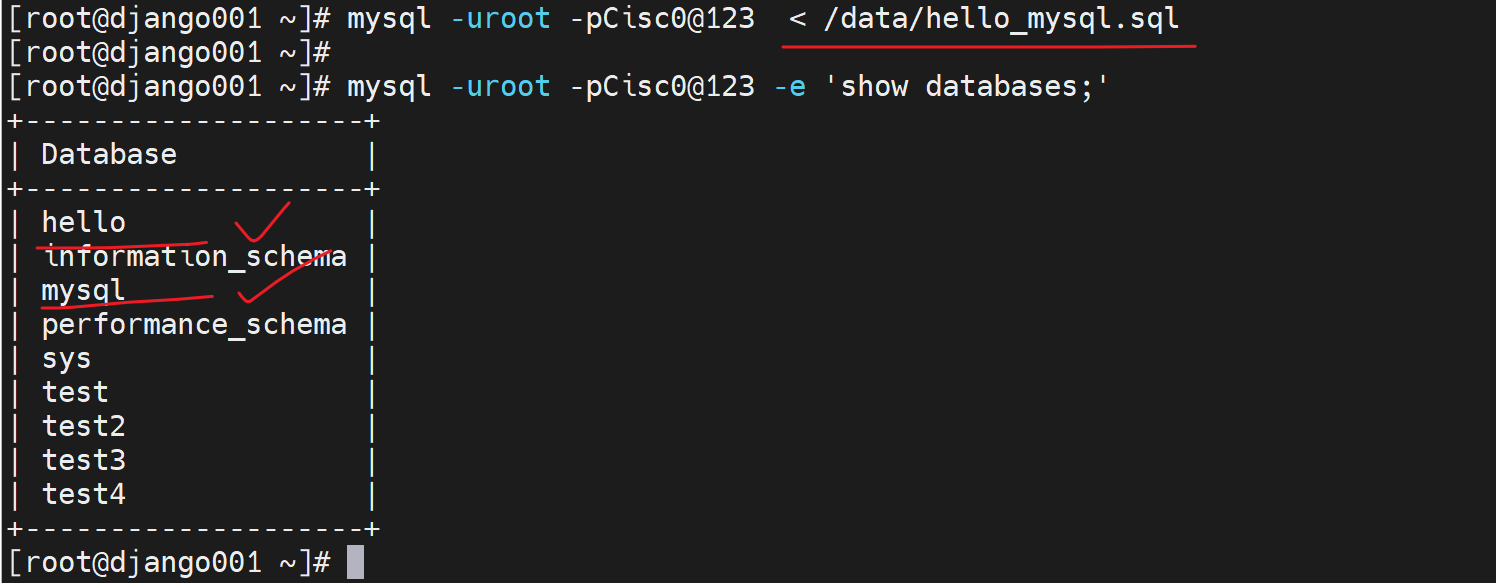The height and width of the screenshot is (583, 1496).
Task: Click the sys database row
Action: 66,359
